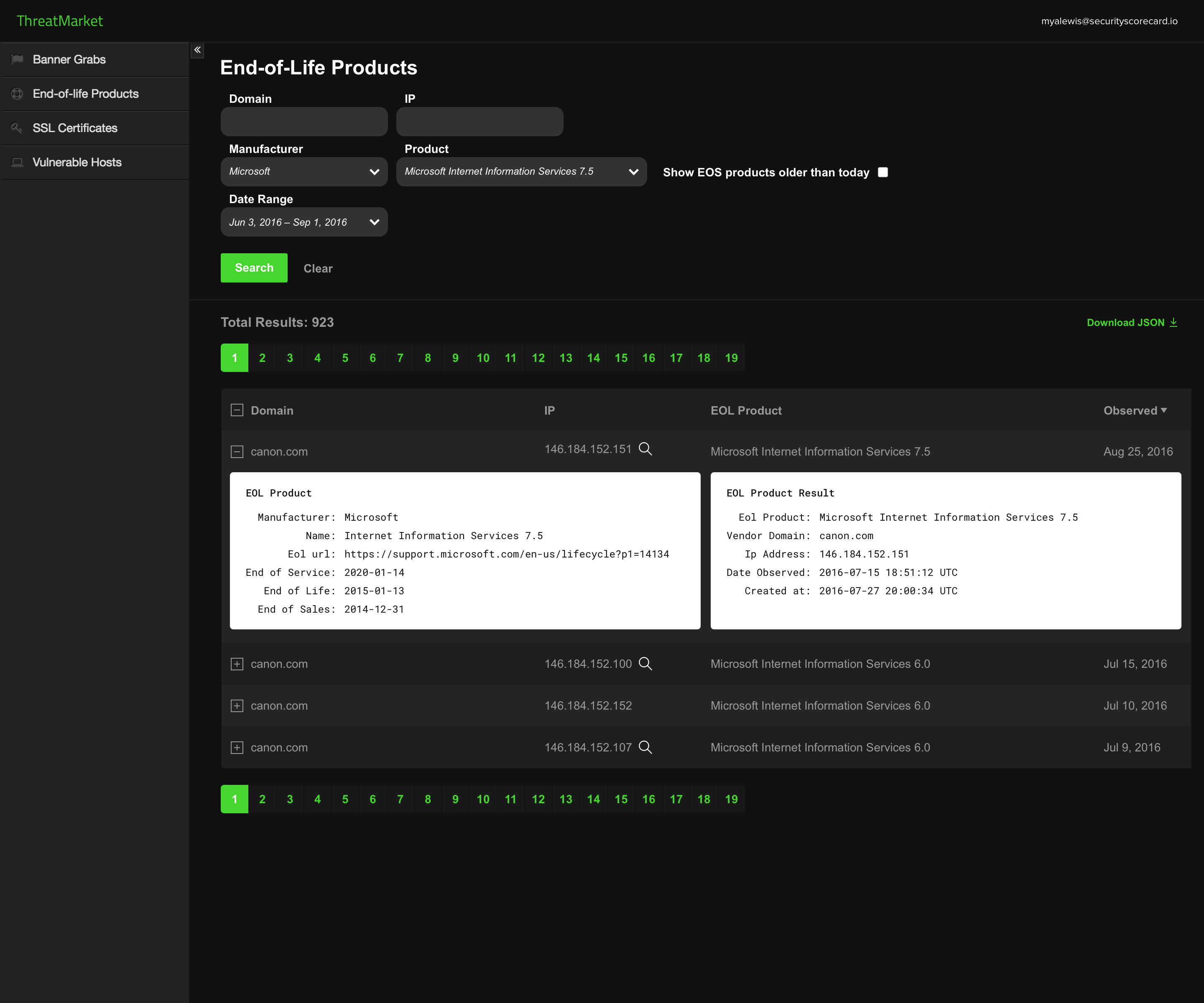Viewport: 1204px width, 1003px height.
Task: Open Vulnerable Hosts in sidebar
Action: [94, 162]
